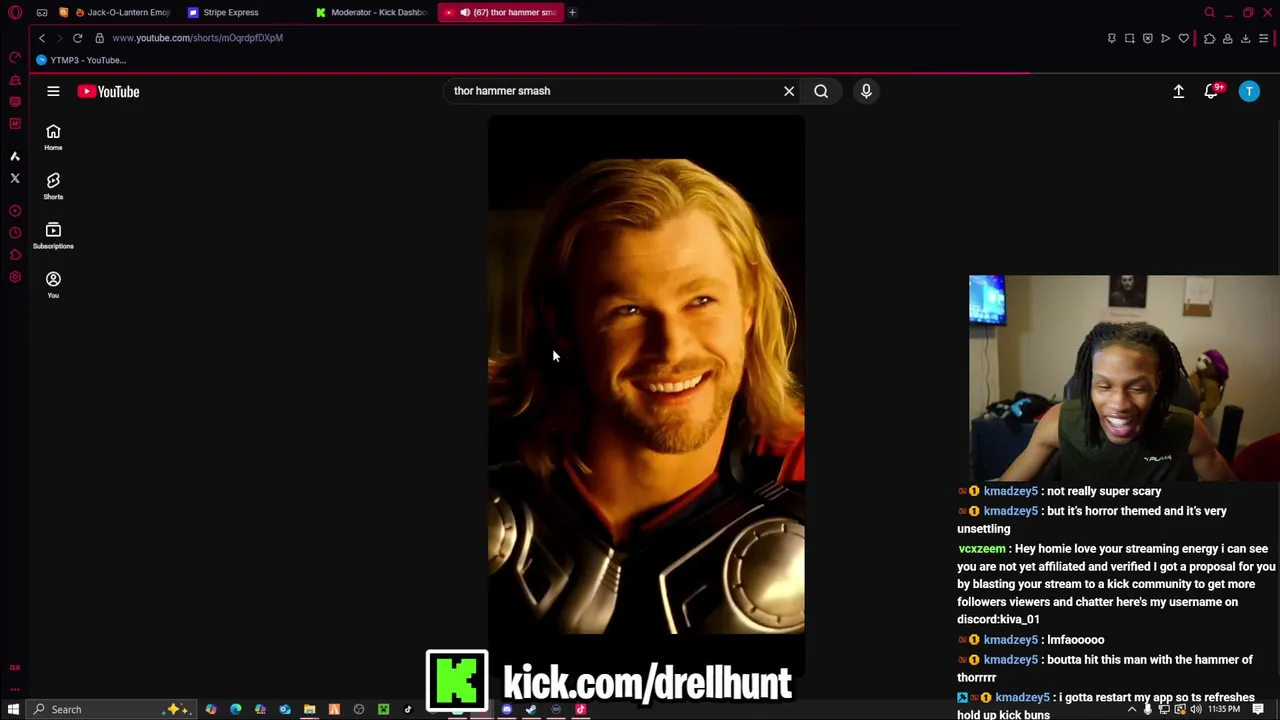1280x720 pixels.
Task: Start voice search with microphone
Action: 866,91
